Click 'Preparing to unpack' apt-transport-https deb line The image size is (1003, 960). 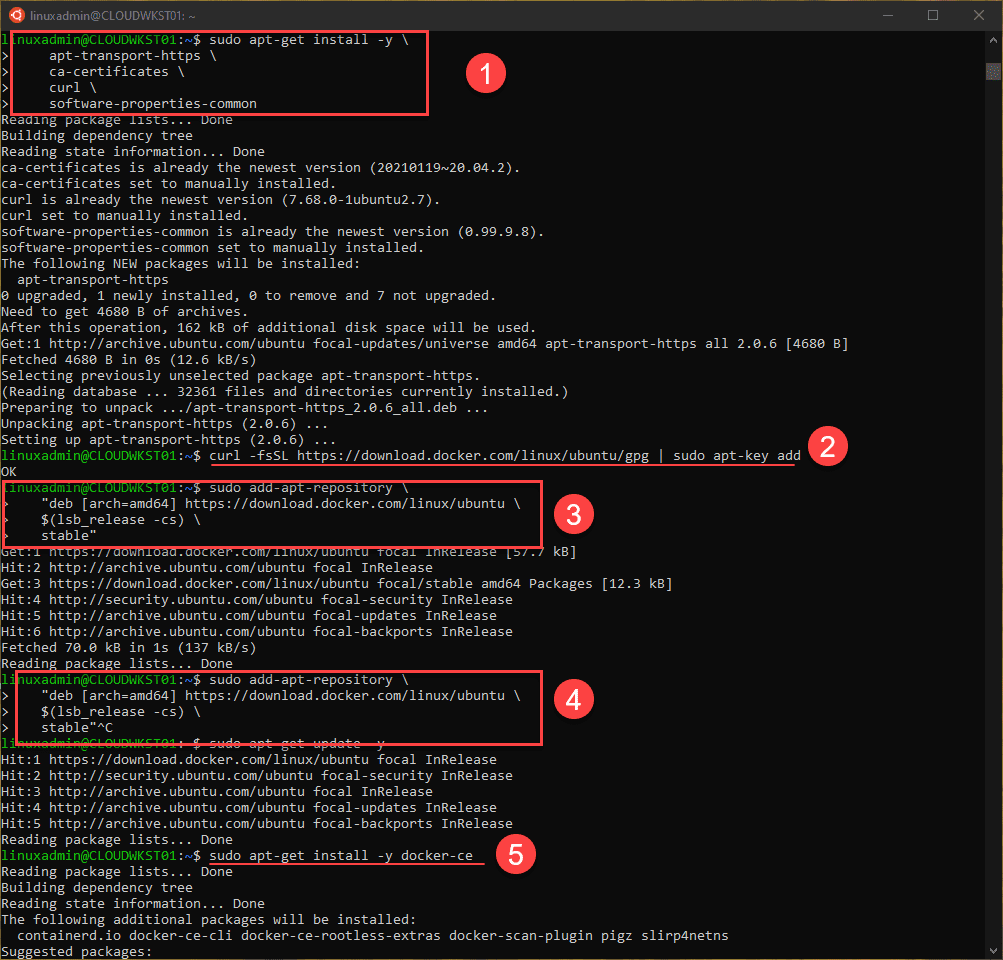click(x=244, y=407)
